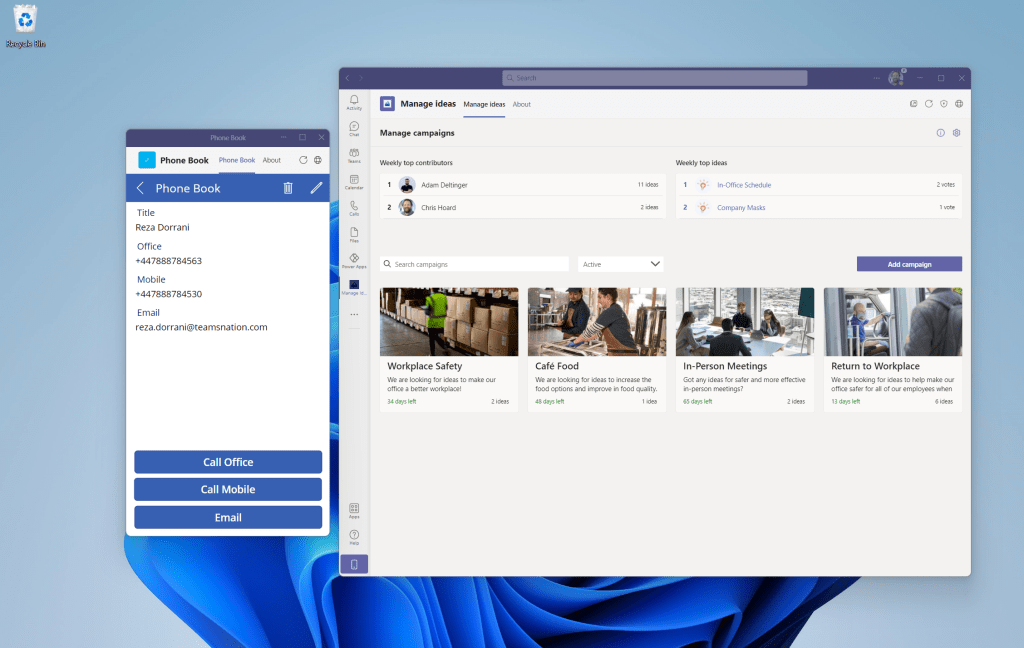Reload the Phone Book app tab

point(303,160)
